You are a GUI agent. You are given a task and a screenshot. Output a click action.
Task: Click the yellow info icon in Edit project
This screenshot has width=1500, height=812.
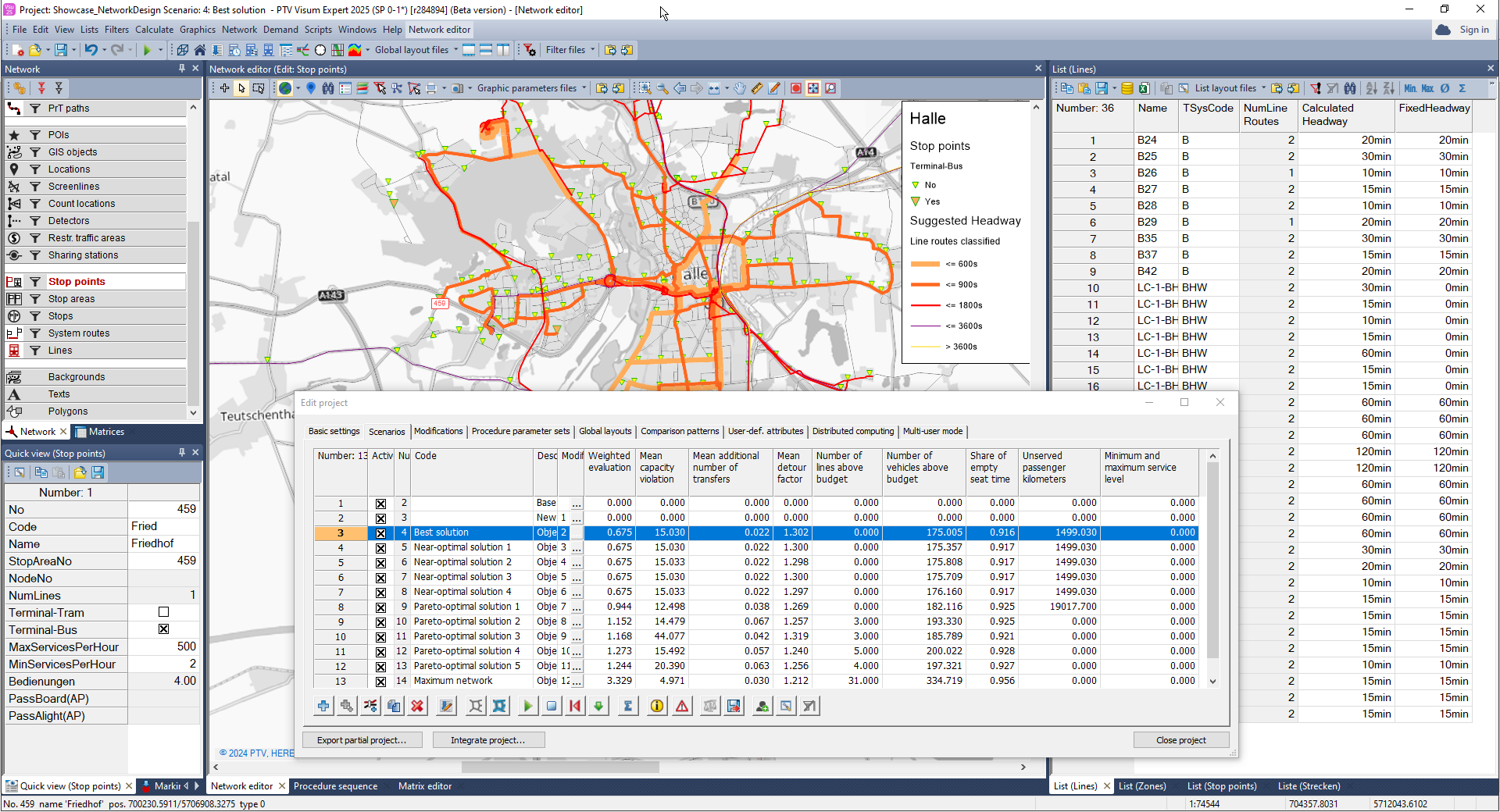coord(657,706)
